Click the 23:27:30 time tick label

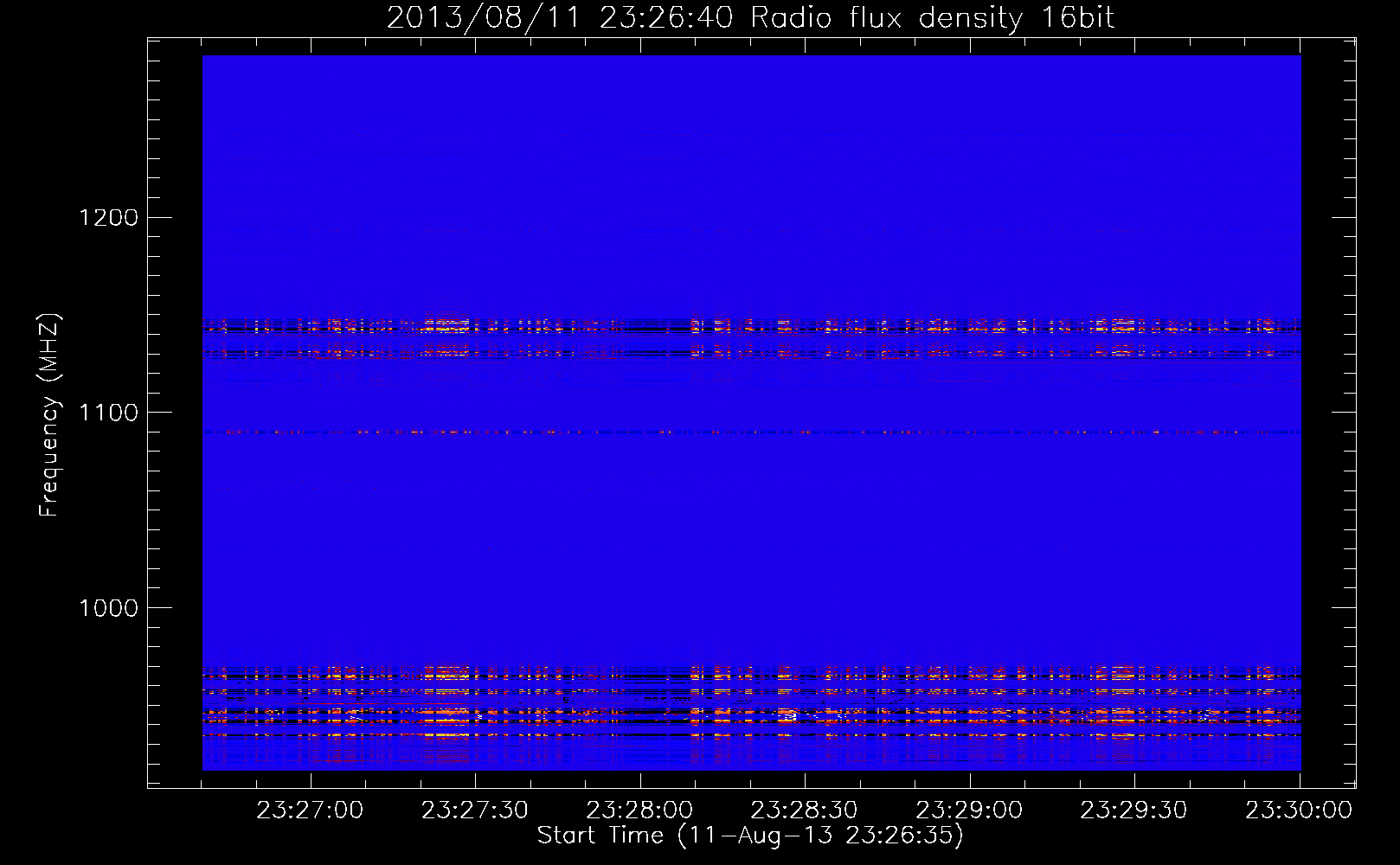click(x=475, y=811)
